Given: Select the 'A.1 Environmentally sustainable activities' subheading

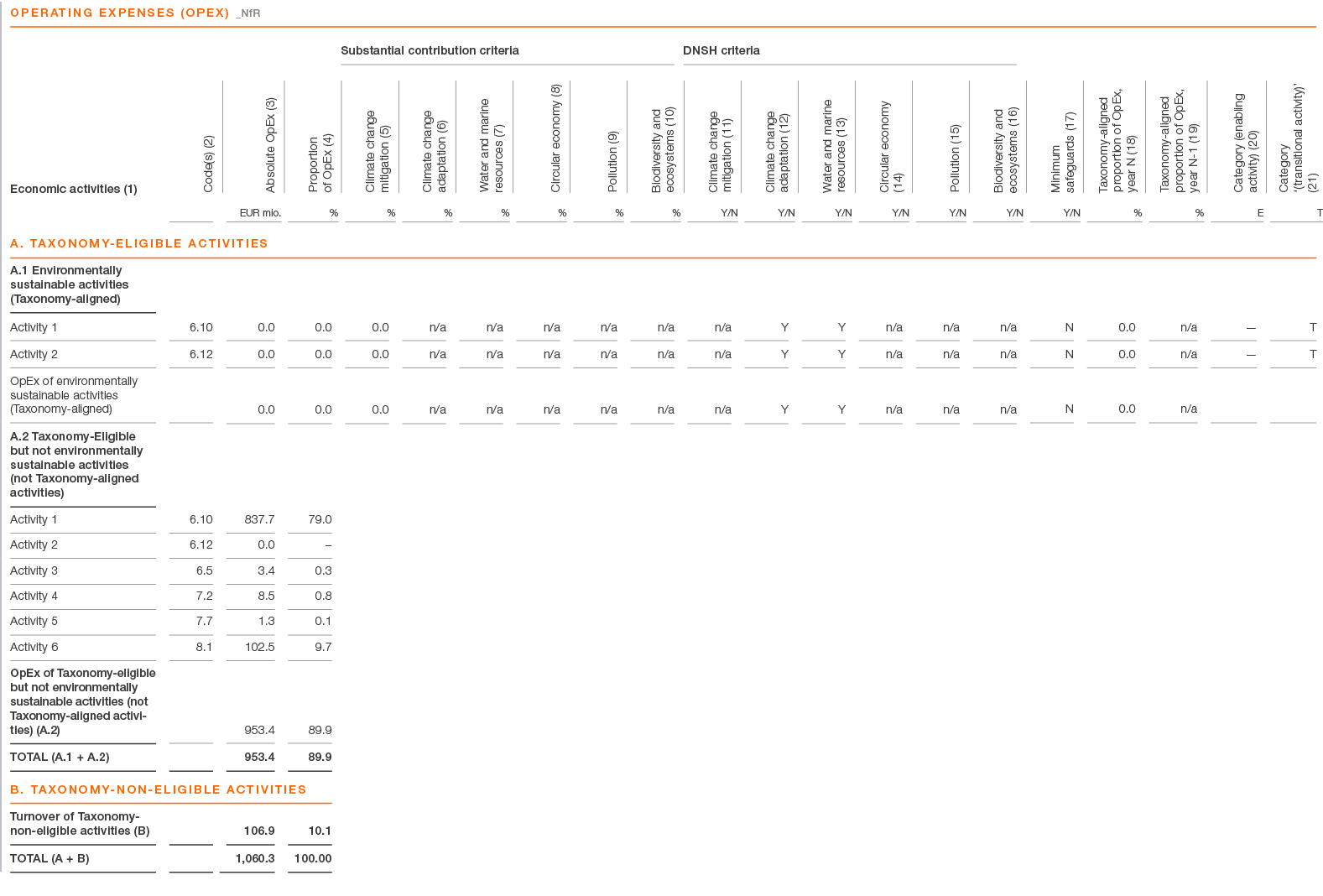Looking at the screenshot, I should pyautogui.click(x=70, y=284).
